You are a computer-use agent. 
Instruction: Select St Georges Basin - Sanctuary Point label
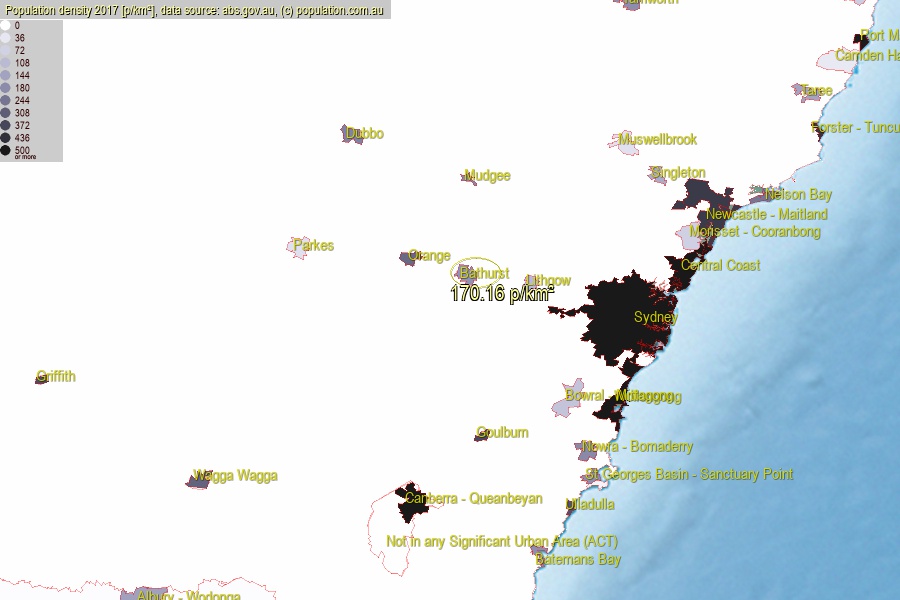pyautogui.click(x=689, y=474)
